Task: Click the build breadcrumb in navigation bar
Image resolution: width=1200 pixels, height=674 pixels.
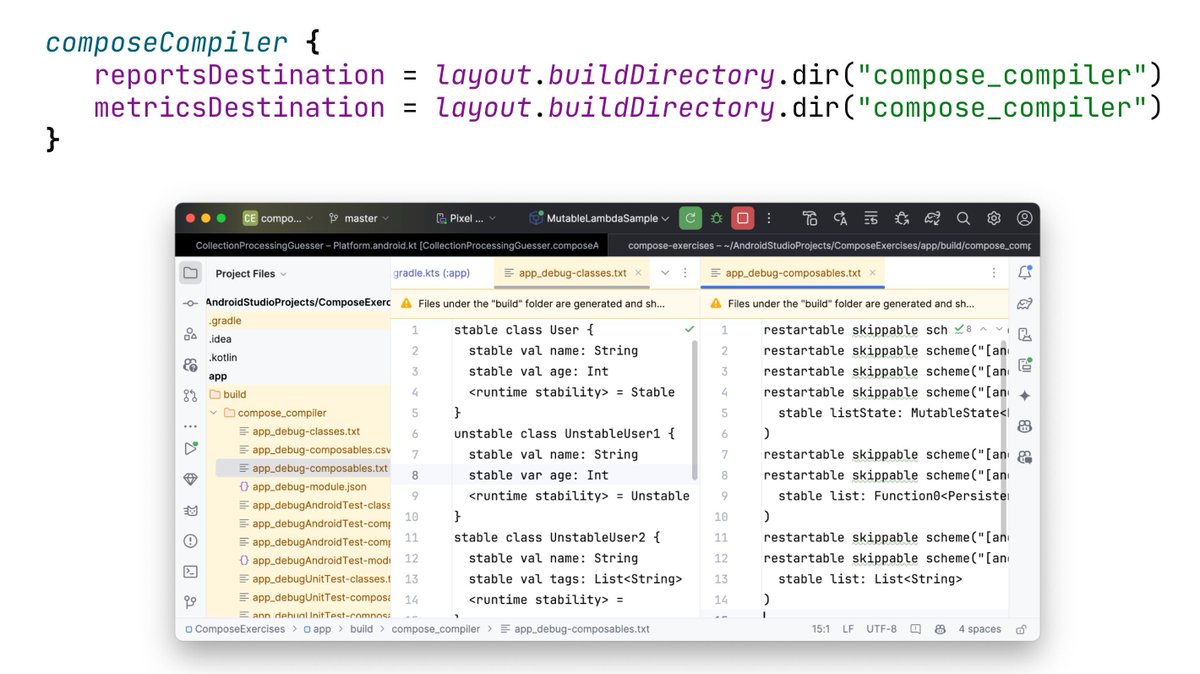Action: (361, 629)
